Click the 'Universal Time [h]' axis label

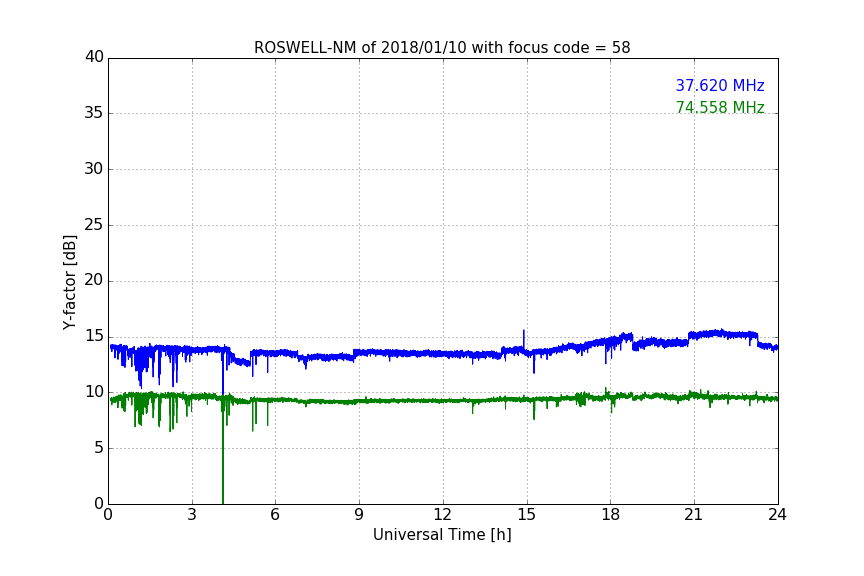442,535
